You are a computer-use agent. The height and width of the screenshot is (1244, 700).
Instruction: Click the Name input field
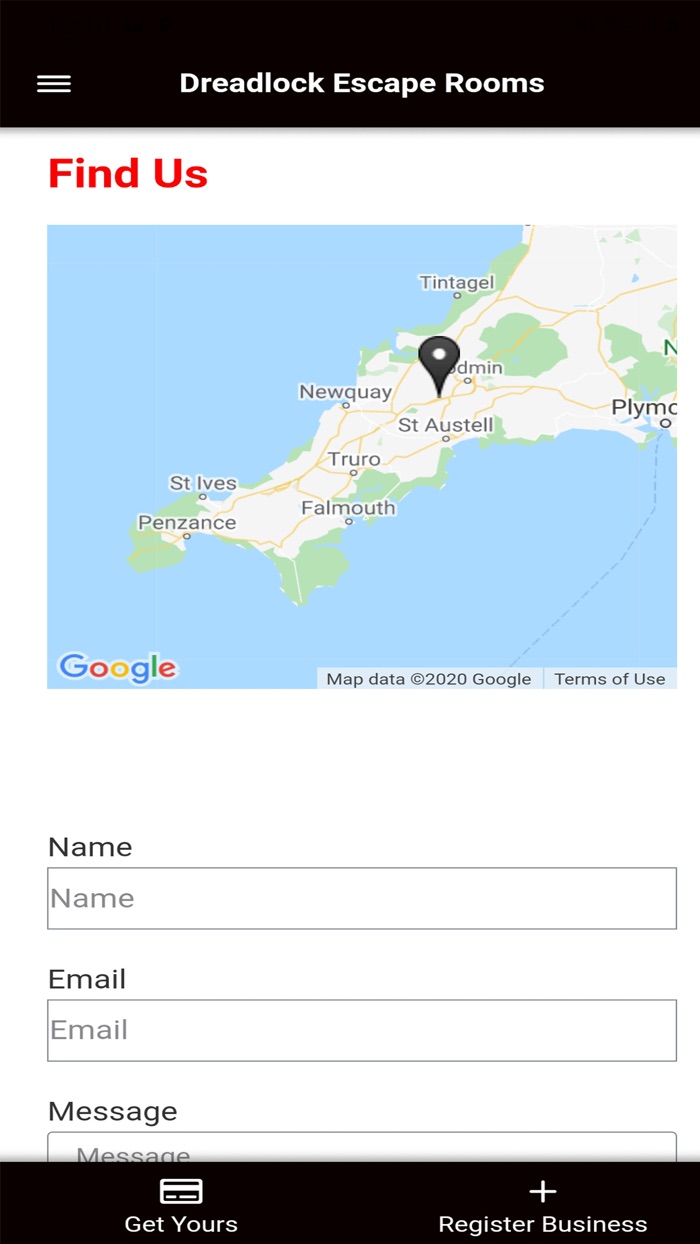(362, 898)
